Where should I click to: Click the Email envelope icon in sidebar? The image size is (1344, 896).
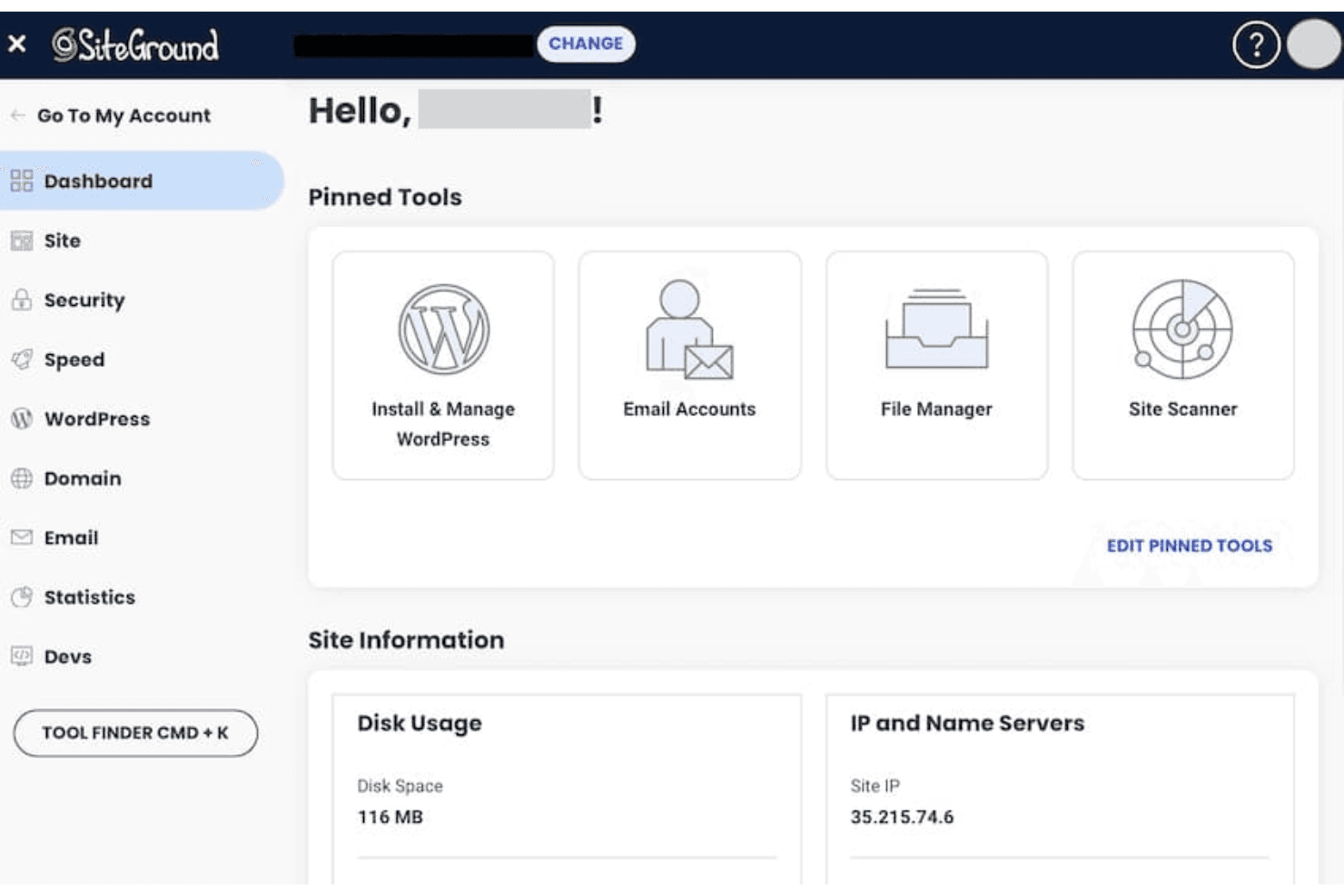tap(22, 537)
